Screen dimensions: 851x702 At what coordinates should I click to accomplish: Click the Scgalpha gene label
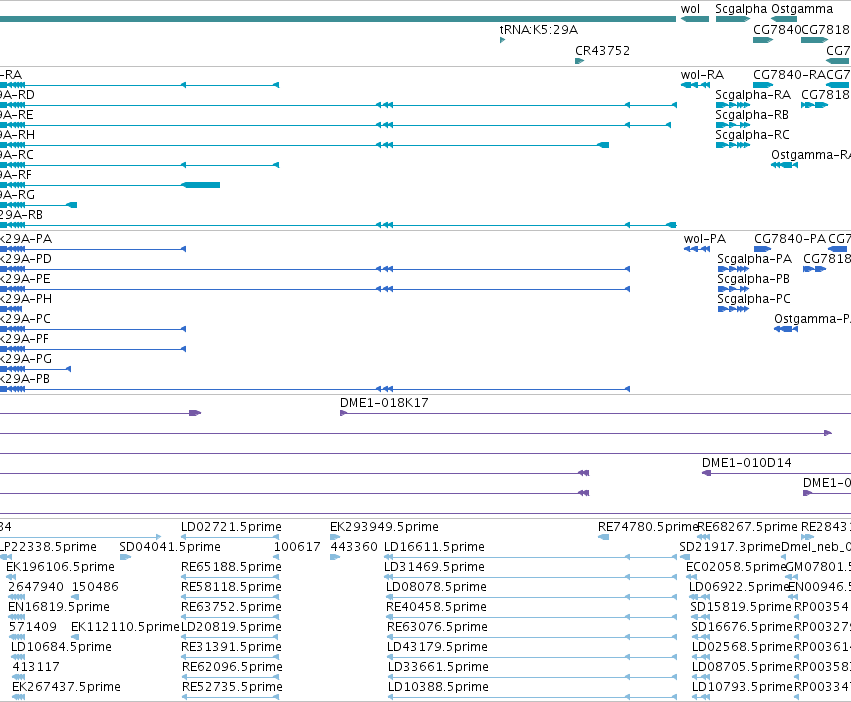[x=741, y=9]
